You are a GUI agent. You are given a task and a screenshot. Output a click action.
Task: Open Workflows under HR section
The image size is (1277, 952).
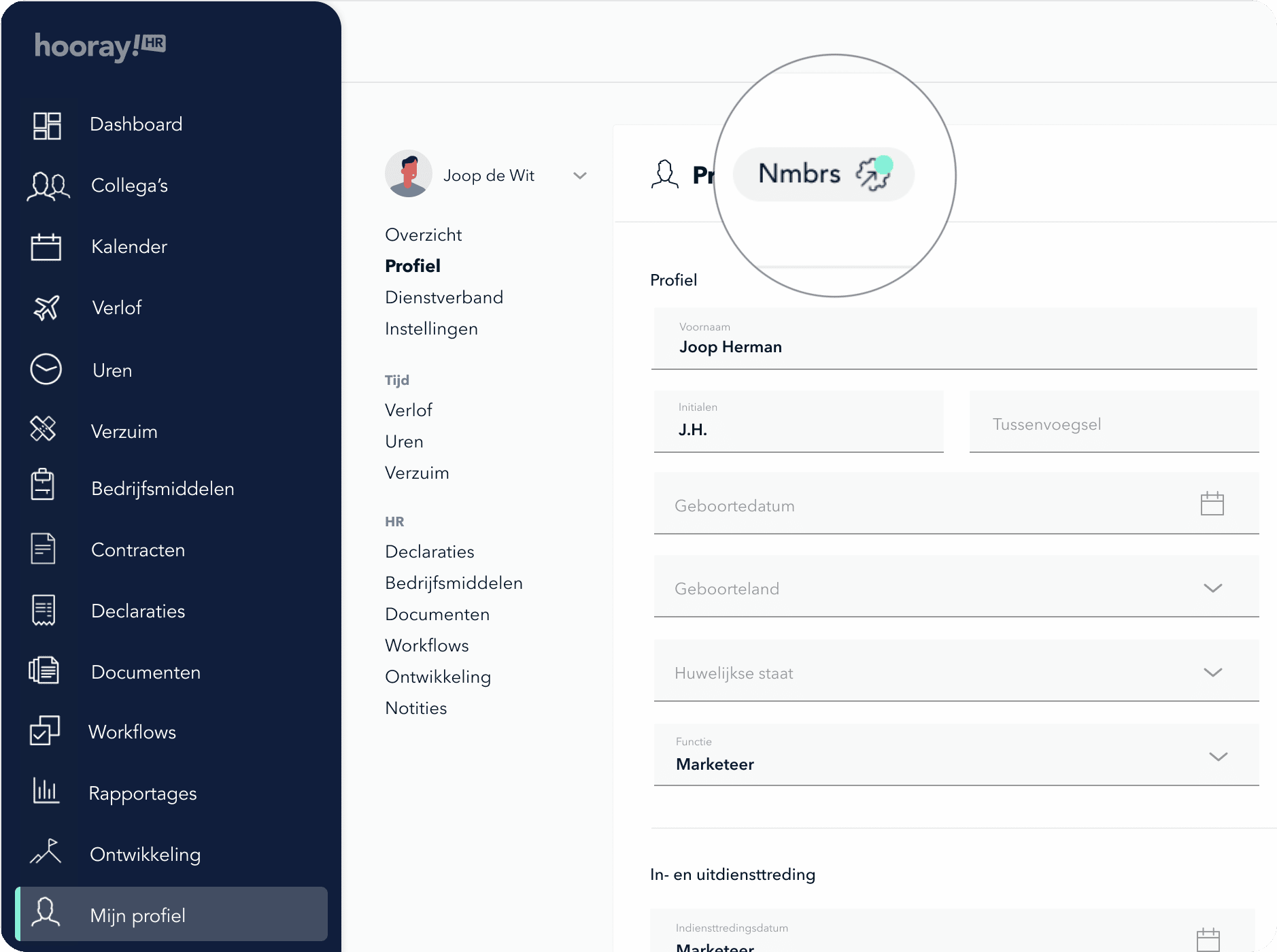(427, 645)
